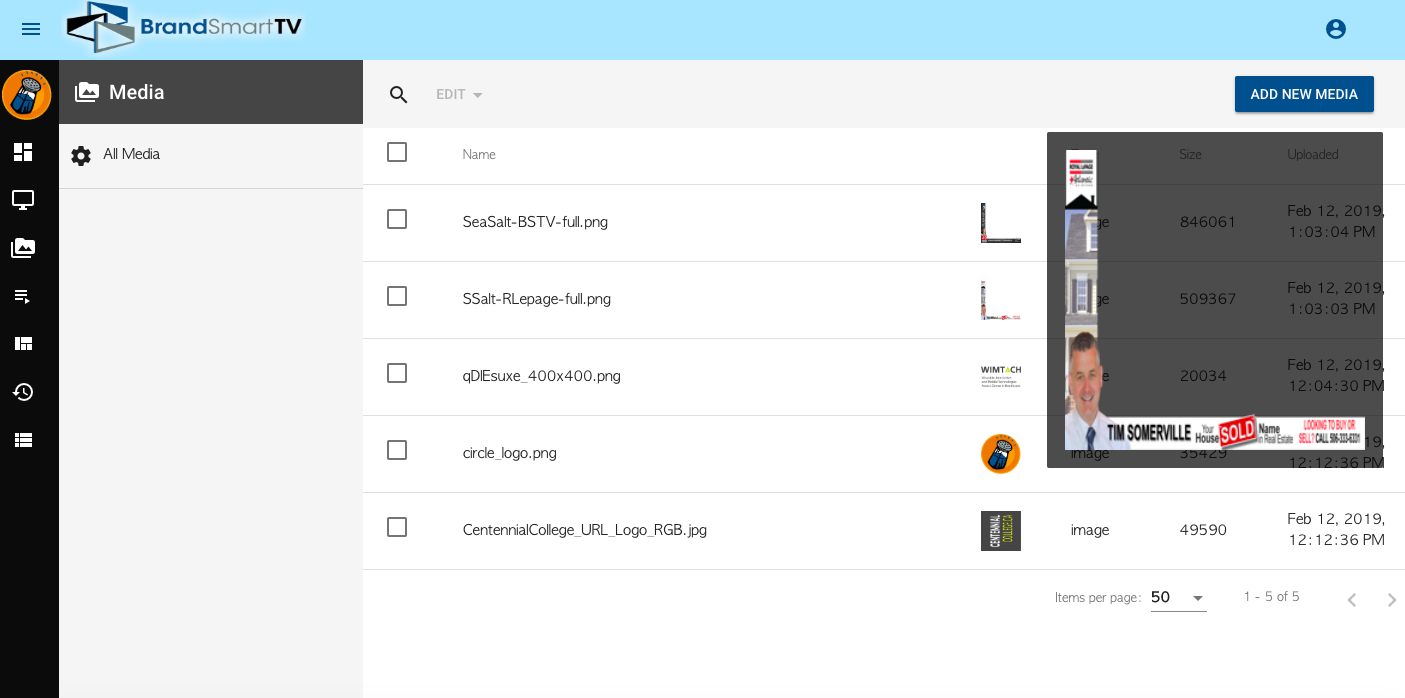Toggle the select-all header checkbox
This screenshot has width=1405, height=698.
pyautogui.click(x=397, y=152)
